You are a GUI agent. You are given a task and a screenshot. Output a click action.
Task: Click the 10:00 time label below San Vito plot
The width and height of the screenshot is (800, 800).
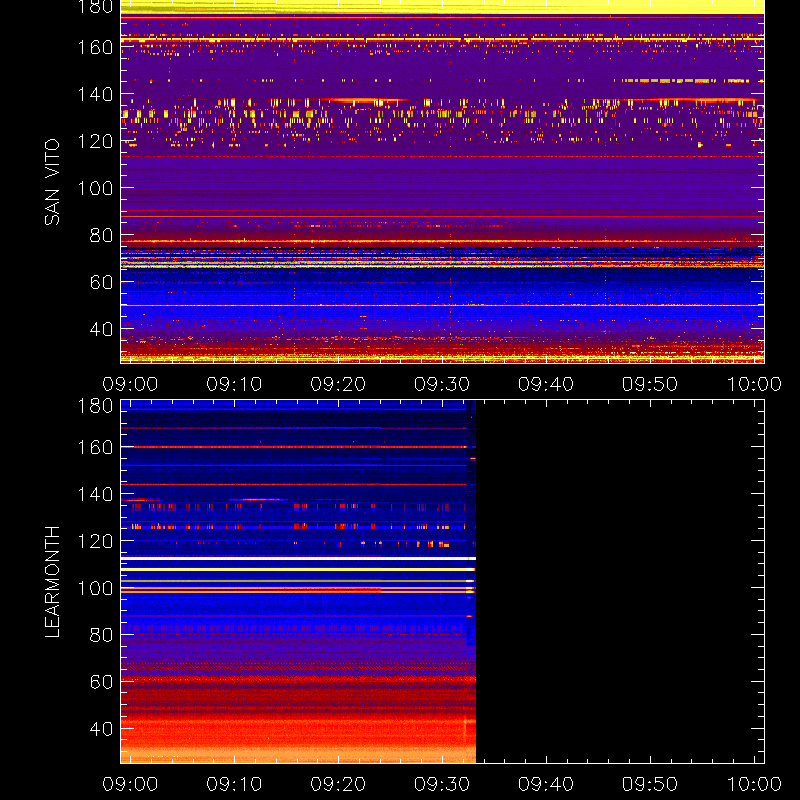click(754, 384)
